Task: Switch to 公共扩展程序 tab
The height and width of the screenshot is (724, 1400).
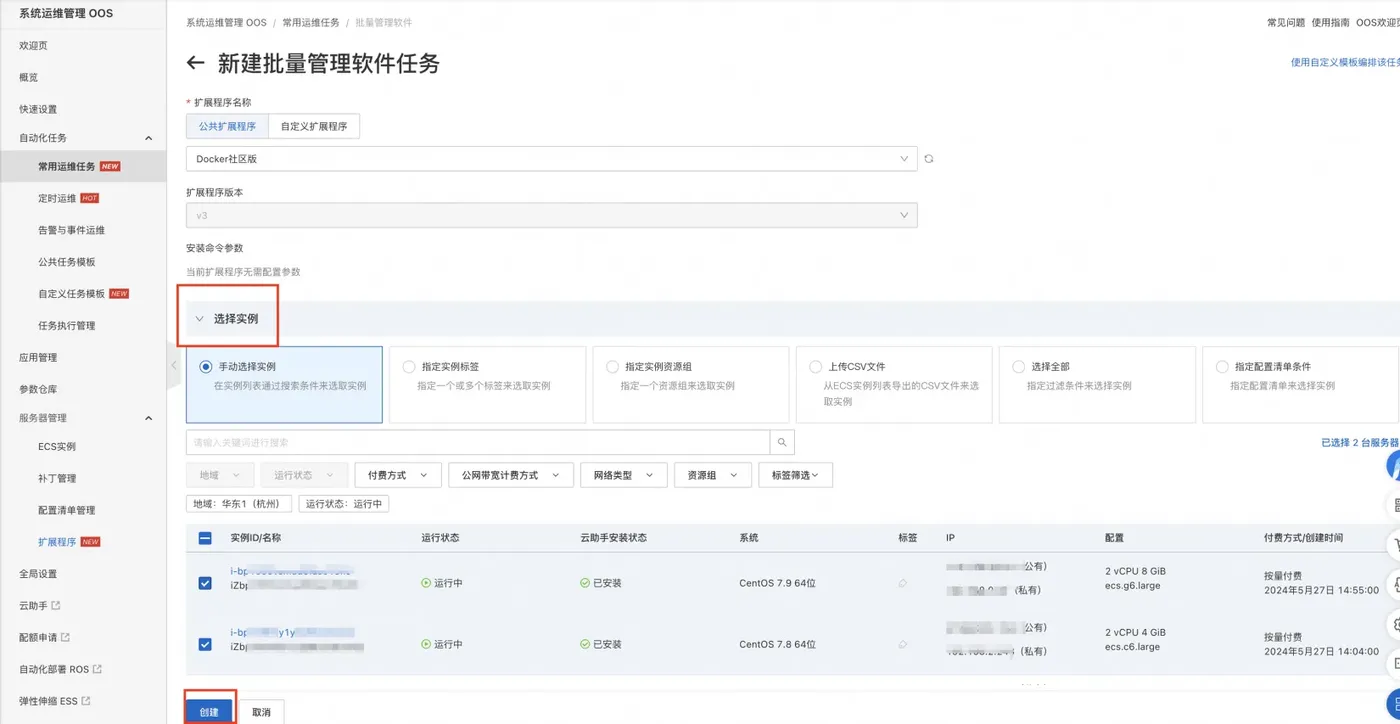Action: click(227, 127)
